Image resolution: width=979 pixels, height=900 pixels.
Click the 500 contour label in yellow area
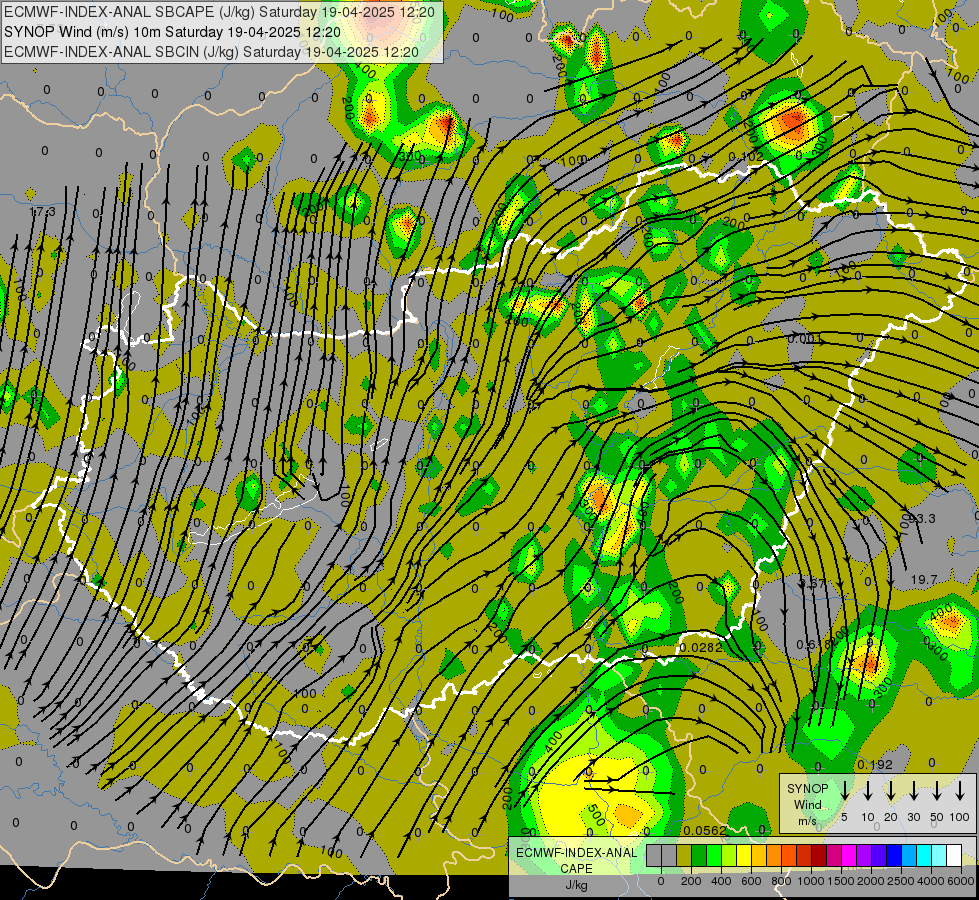[x=596, y=814]
